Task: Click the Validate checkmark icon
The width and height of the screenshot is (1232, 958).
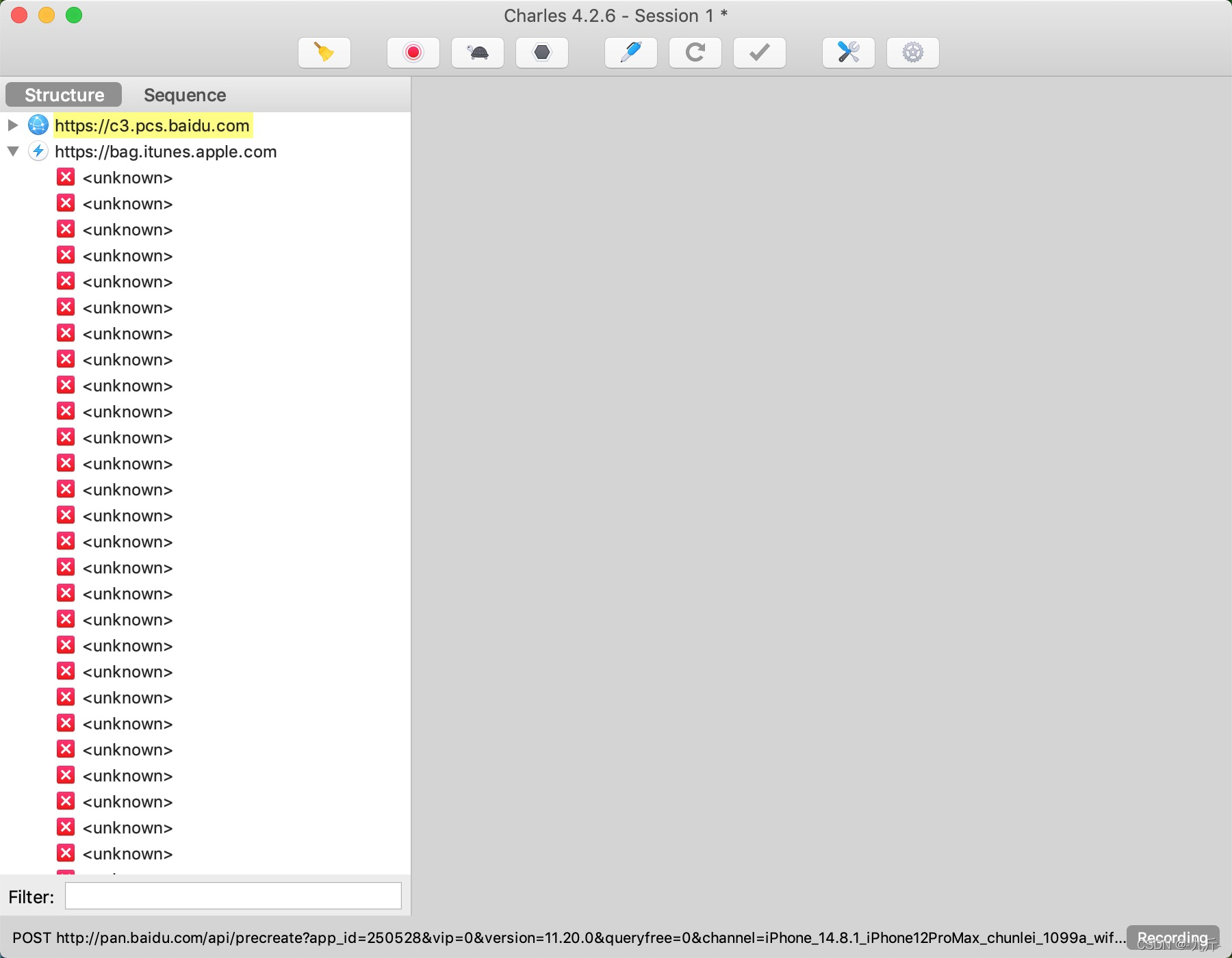Action: [760, 53]
